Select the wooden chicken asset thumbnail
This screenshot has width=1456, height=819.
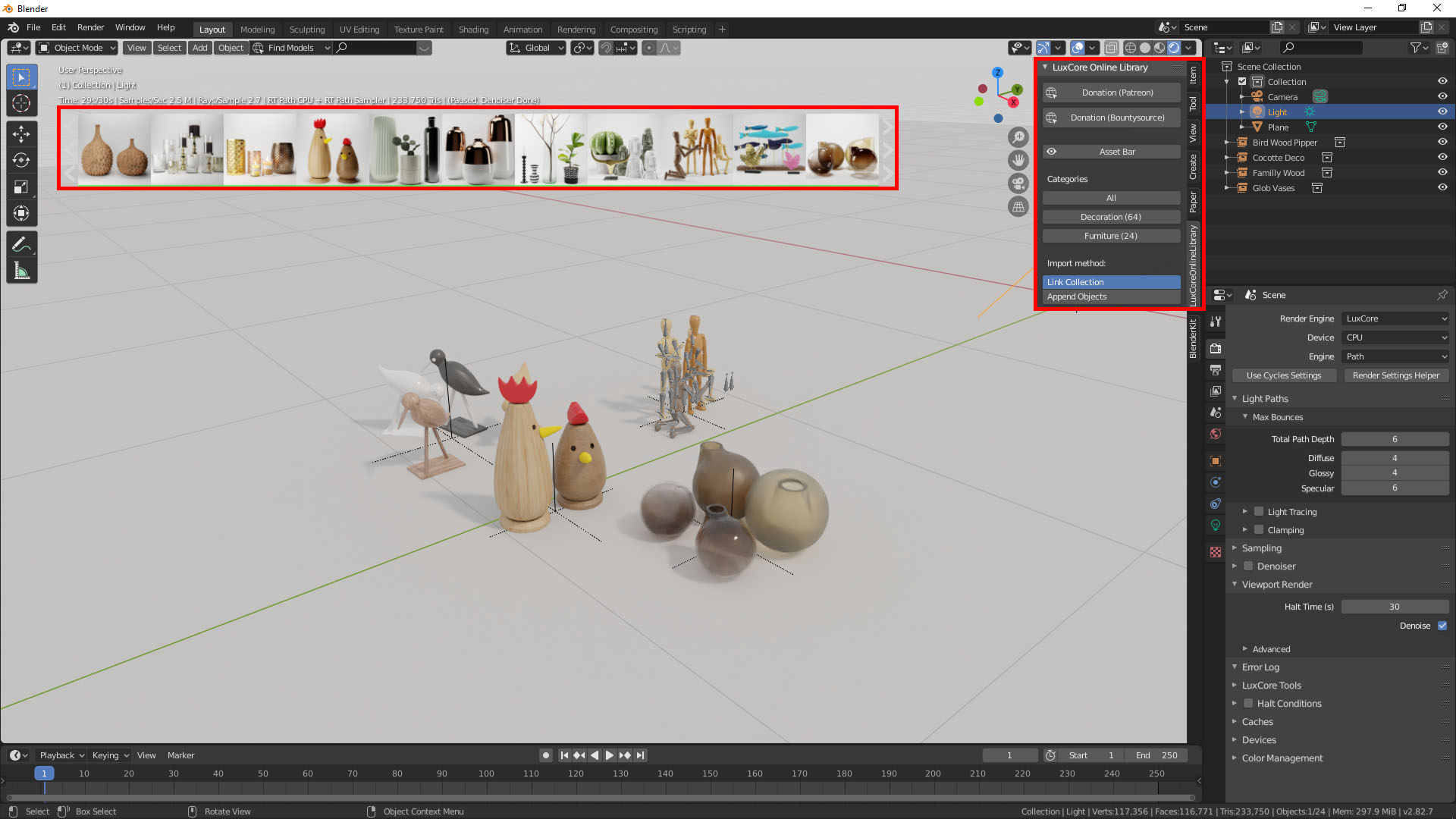(x=333, y=149)
